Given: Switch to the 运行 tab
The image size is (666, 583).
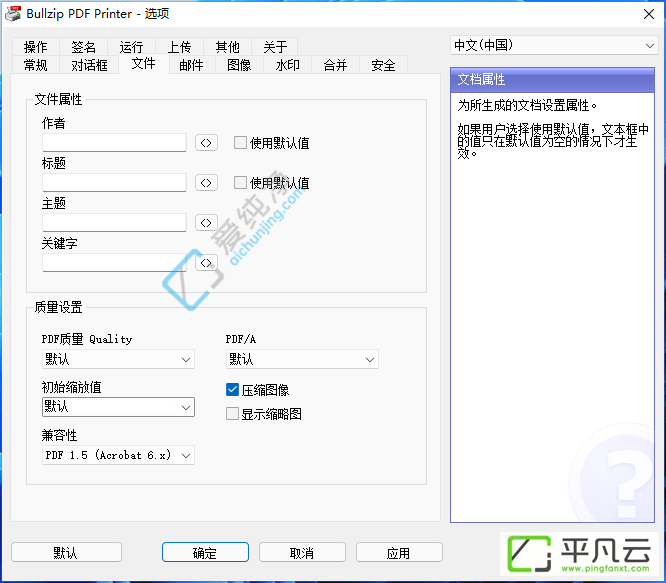Looking at the screenshot, I should click(x=131, y=46).
